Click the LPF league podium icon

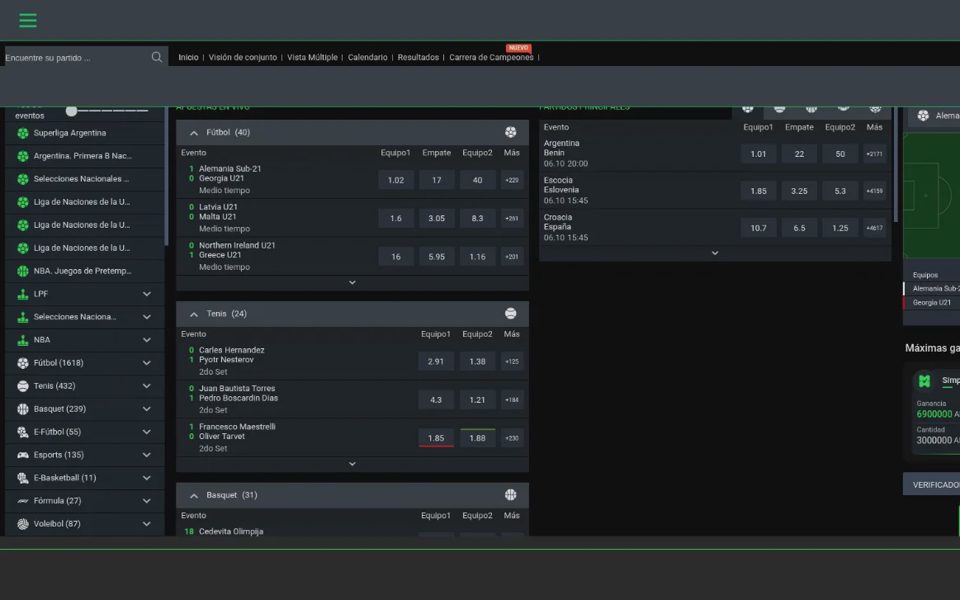23,294
